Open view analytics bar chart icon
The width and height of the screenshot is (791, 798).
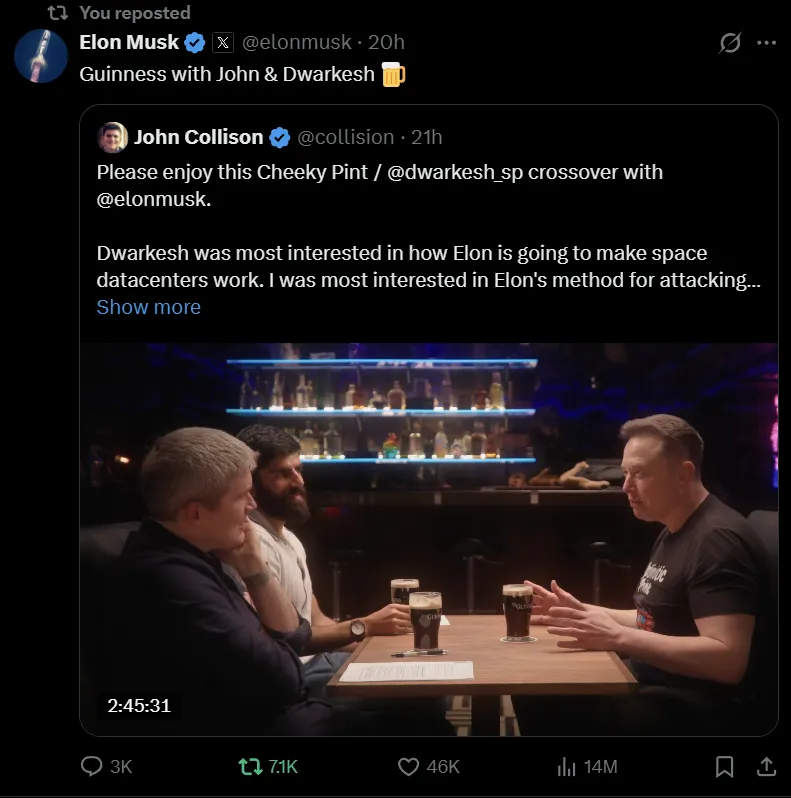(566, 766)
